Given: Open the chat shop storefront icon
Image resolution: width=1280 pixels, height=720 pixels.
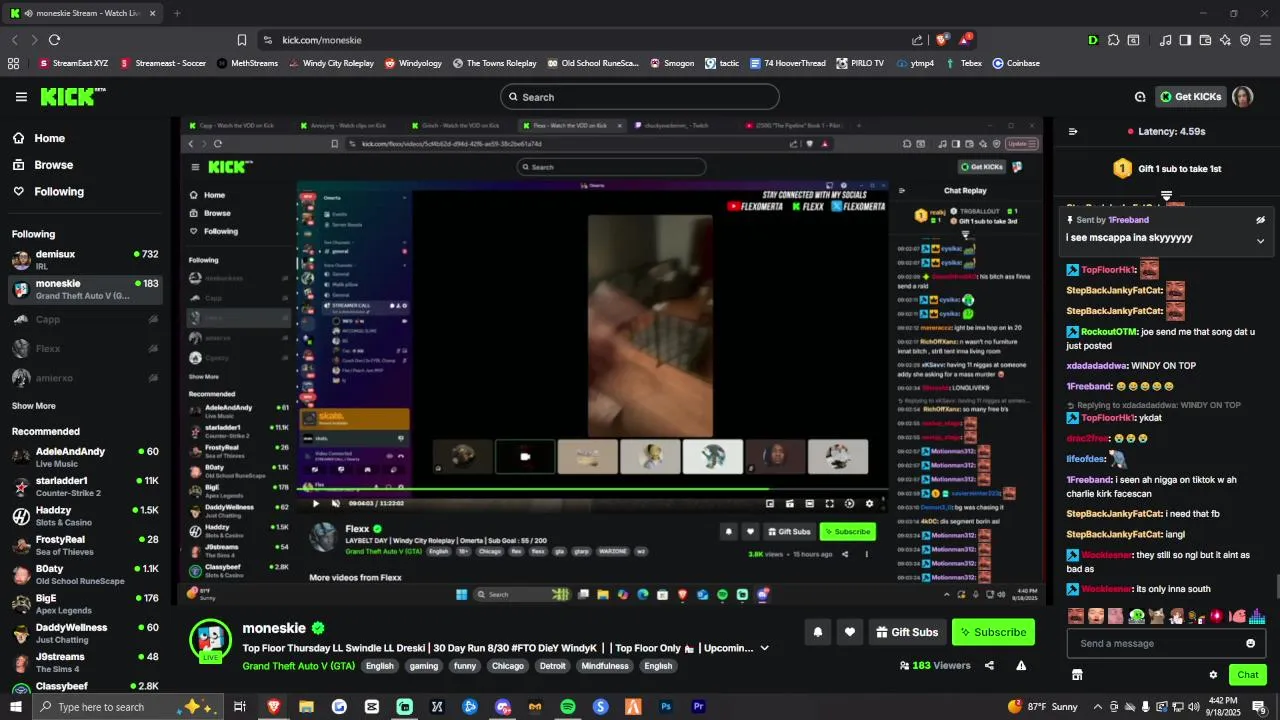Looking at the screenshot, I should [x=1077, y=675].
